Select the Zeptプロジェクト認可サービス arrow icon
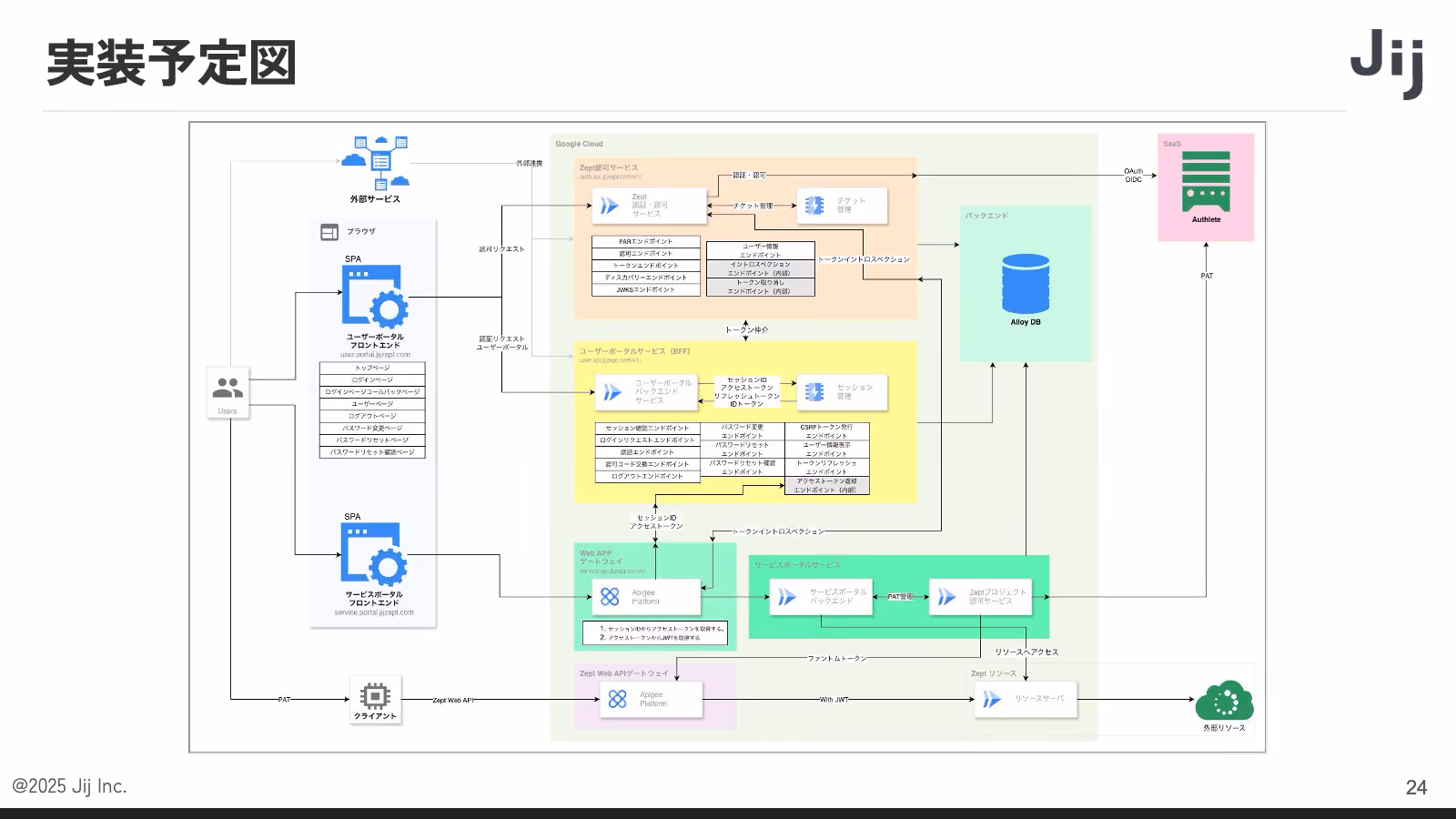 (x=947, y=597)
